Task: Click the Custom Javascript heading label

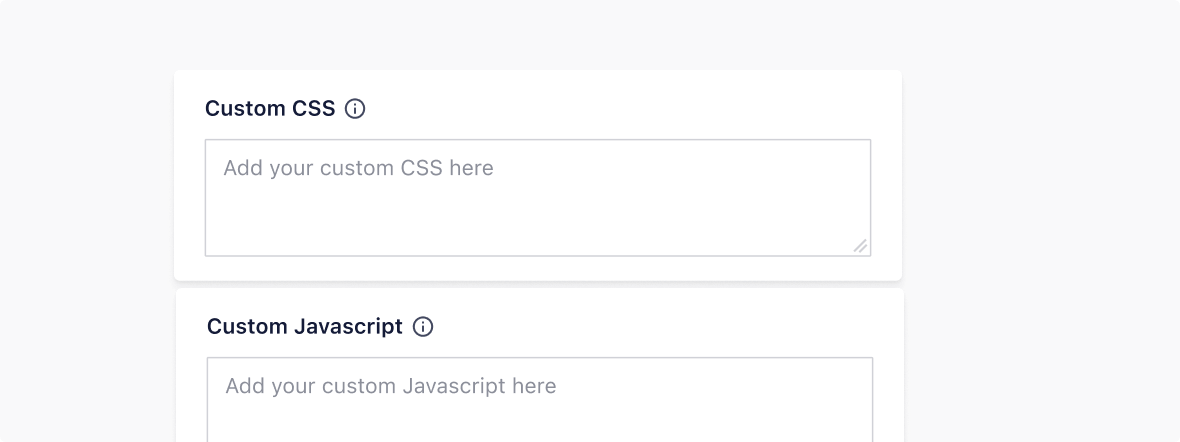Action: 305,327
